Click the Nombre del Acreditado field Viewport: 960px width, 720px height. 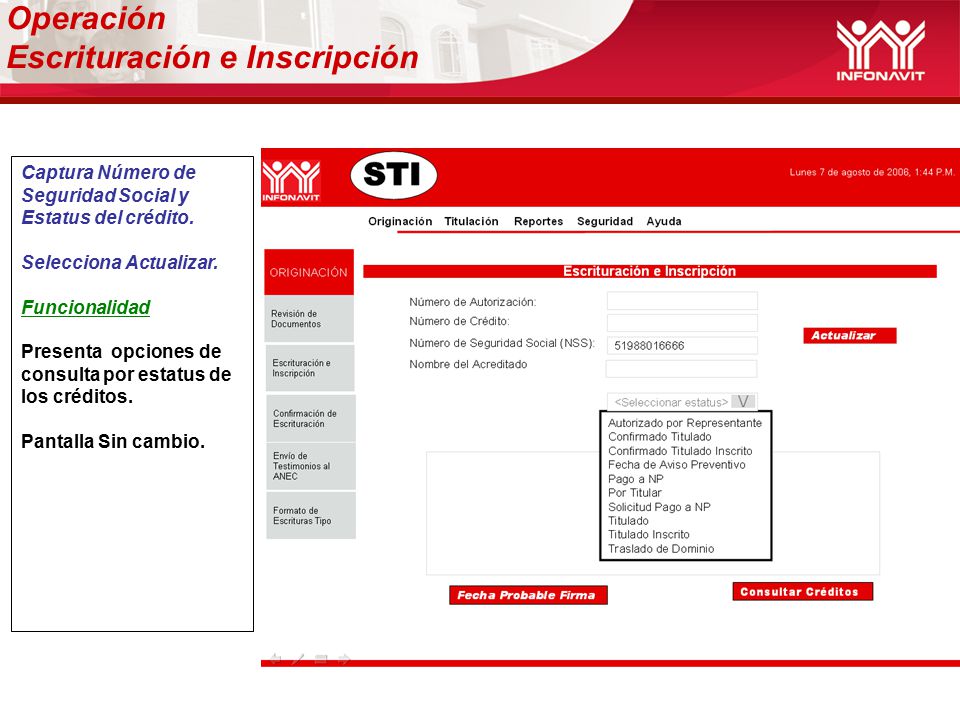[x=681, y=369]
